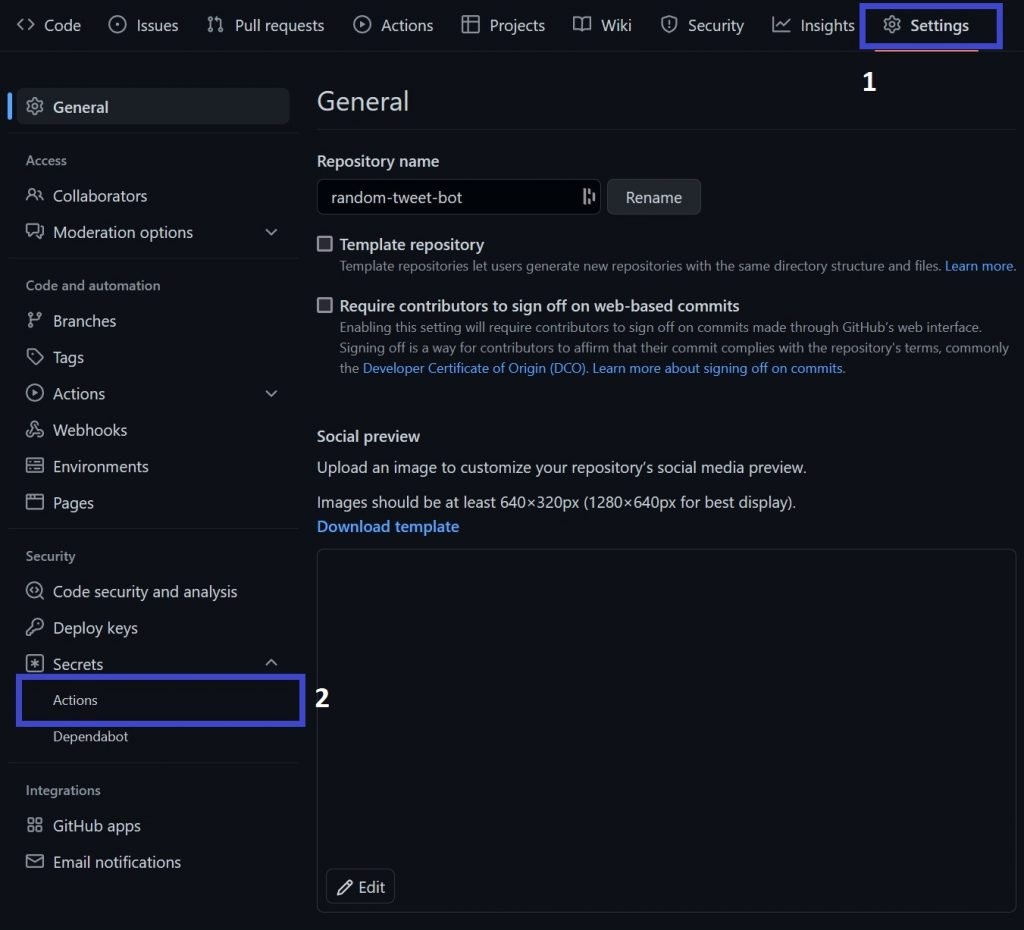Click the Email notifications envelope icon
The height and width of the screenshot is (930, 1024).
tap(35, 861)
